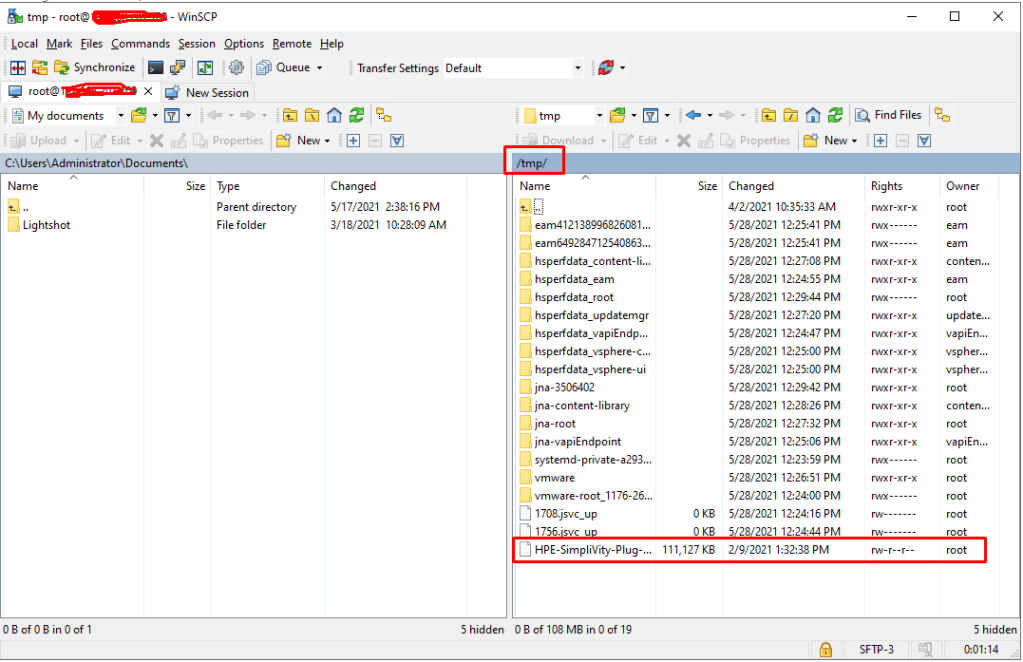Expand the remote tmp directory dropdown
Screen dimensions: 1023x662
point(598,116)
